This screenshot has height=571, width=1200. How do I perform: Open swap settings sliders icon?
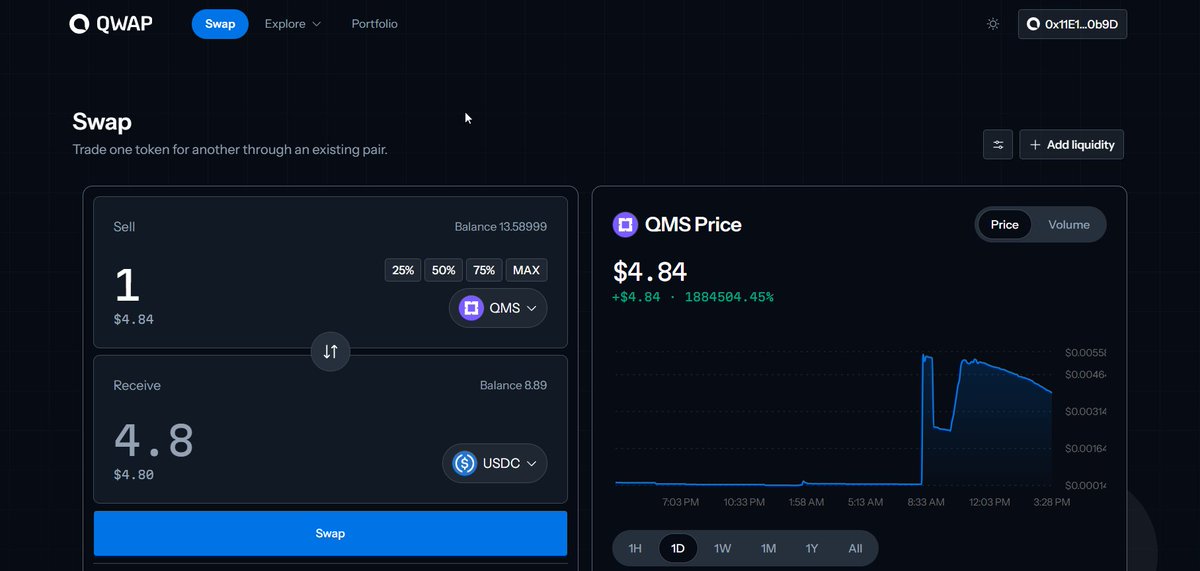point(998,145)
